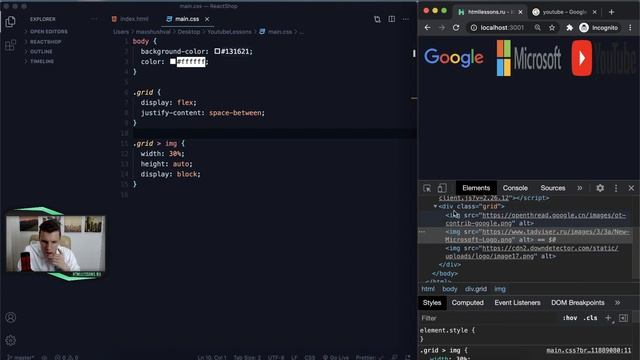Click the Styles Filter input field
Viewport: 640px width, 360px height.
[489, 318]
